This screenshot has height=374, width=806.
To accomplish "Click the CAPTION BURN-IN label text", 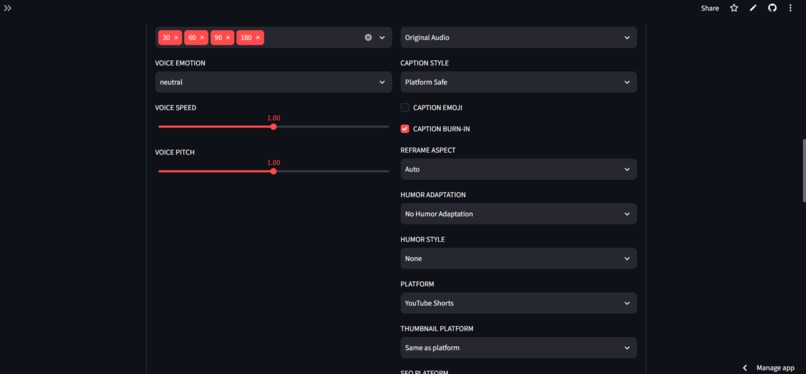I will [x=442, y=129].
